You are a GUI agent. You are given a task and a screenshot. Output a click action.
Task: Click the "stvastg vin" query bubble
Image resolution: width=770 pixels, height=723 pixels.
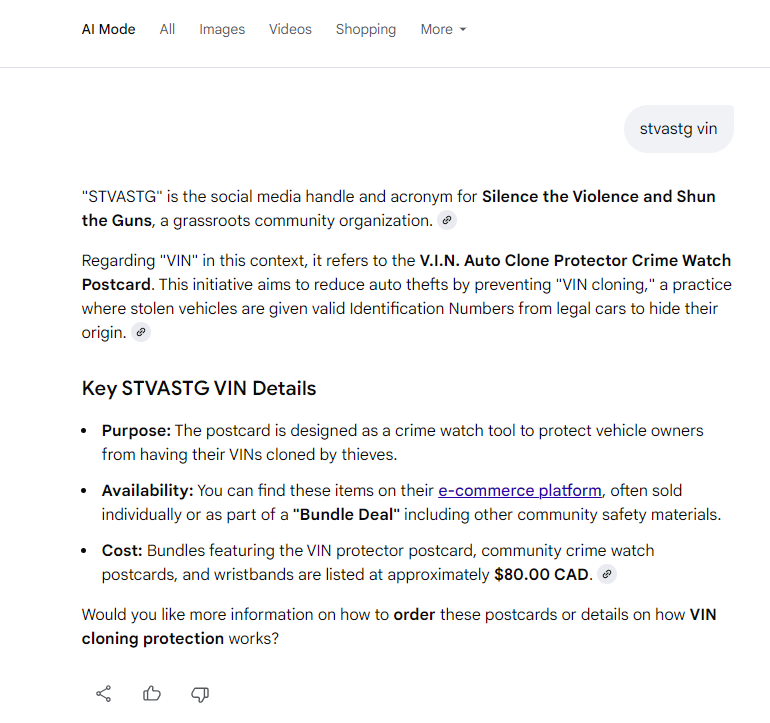(678, 129)
